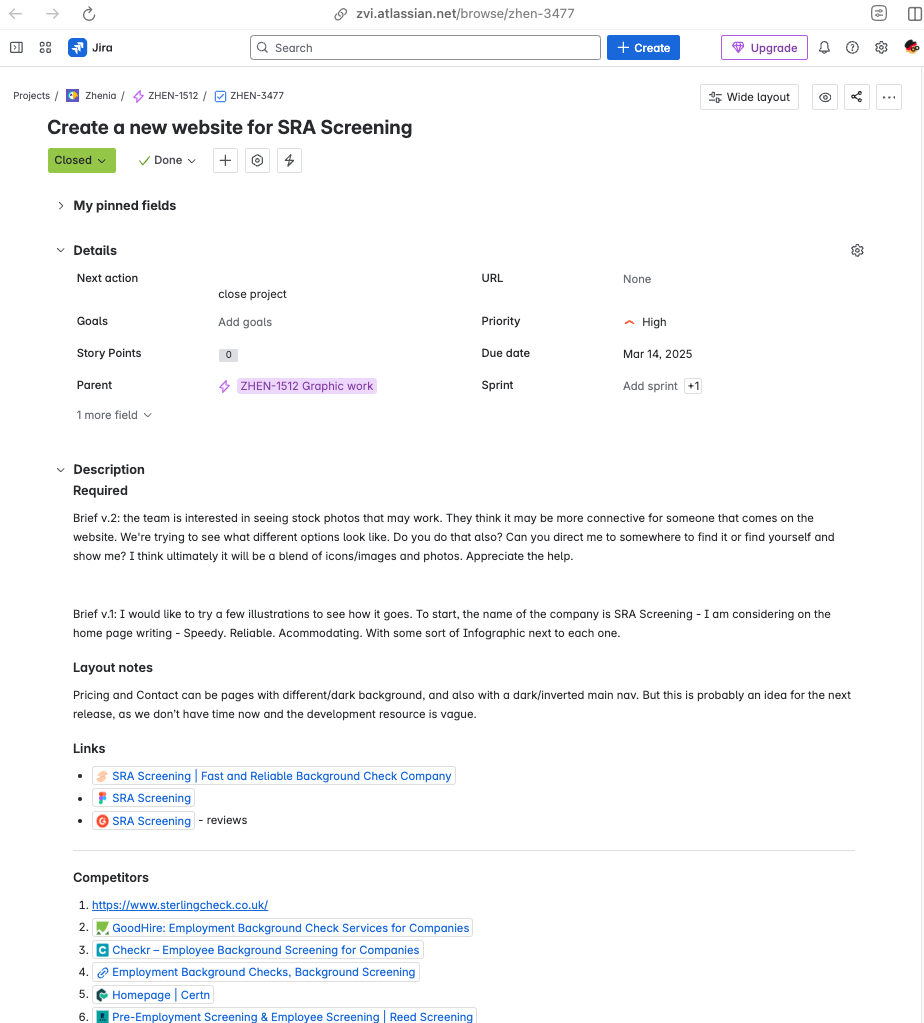The height and width of the screenshot is (1023, 924).
Task: Click the High priority arrow icon
Action: click(629, 322)
